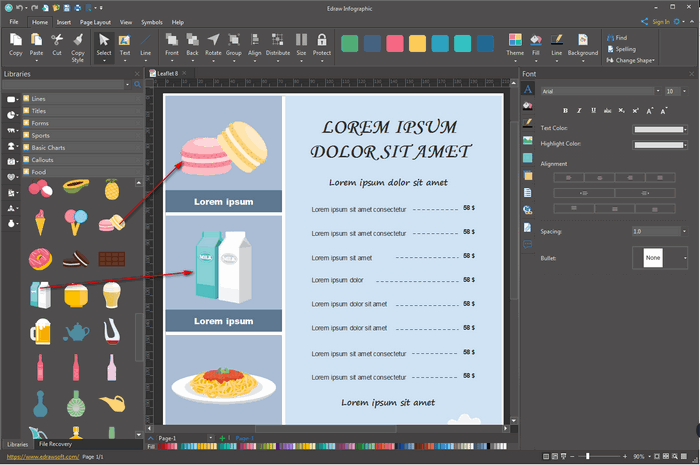The height and width of the screenshot is (465, 700).
Task: Open the Insert ribbon tab
Action: (64, 21)
